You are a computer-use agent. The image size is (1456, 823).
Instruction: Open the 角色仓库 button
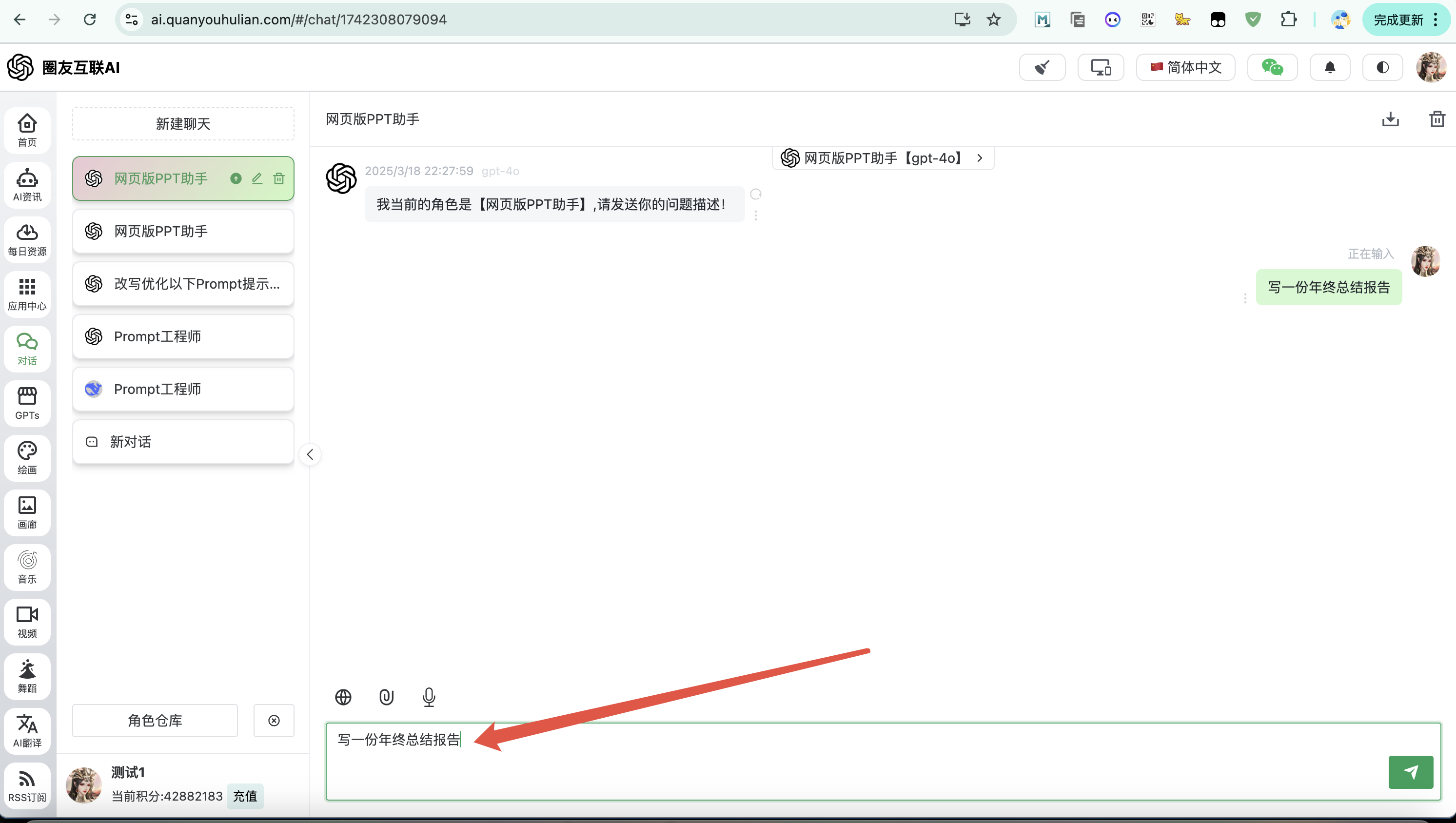(x=155, y=720)
